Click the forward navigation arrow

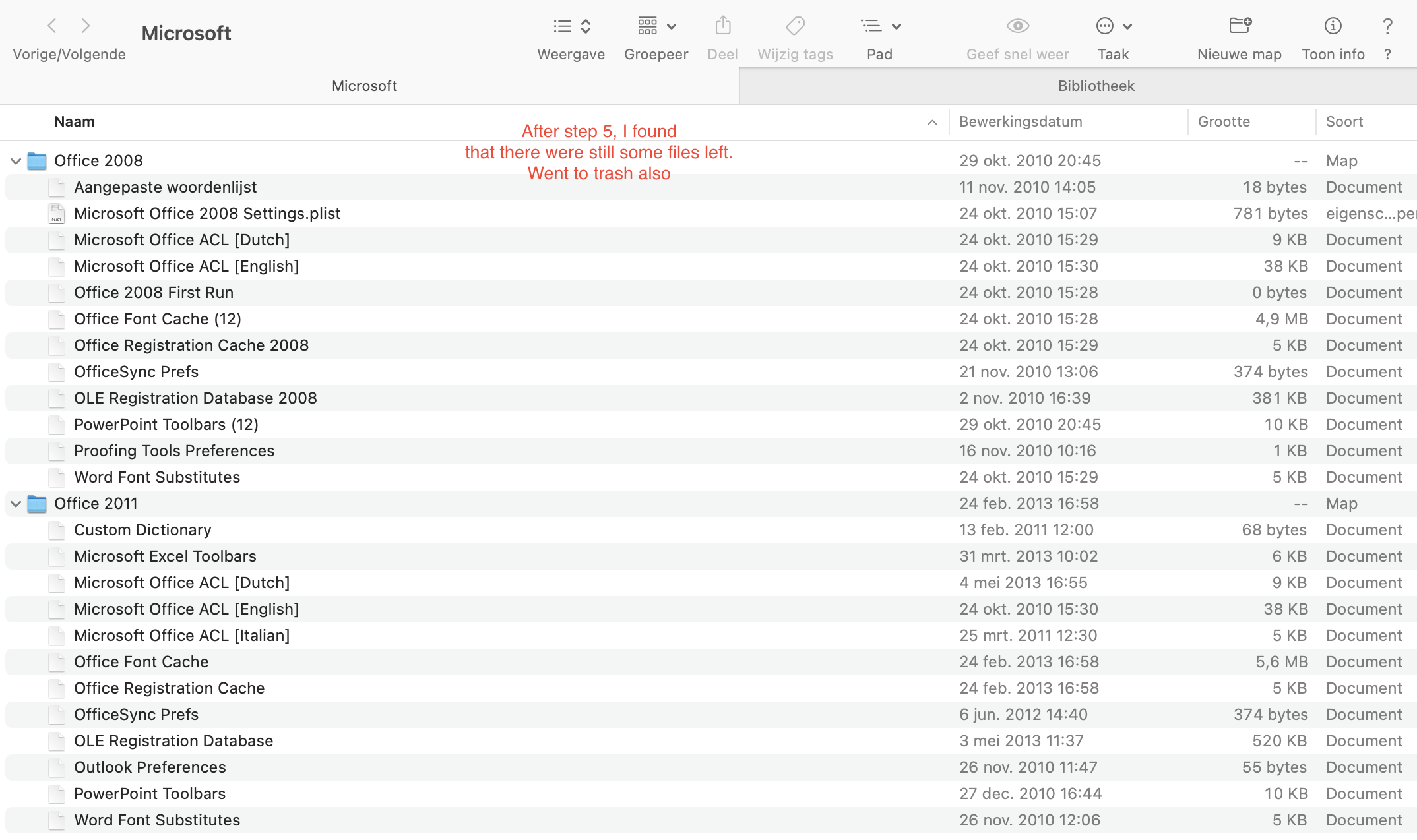tap(85, 26)
